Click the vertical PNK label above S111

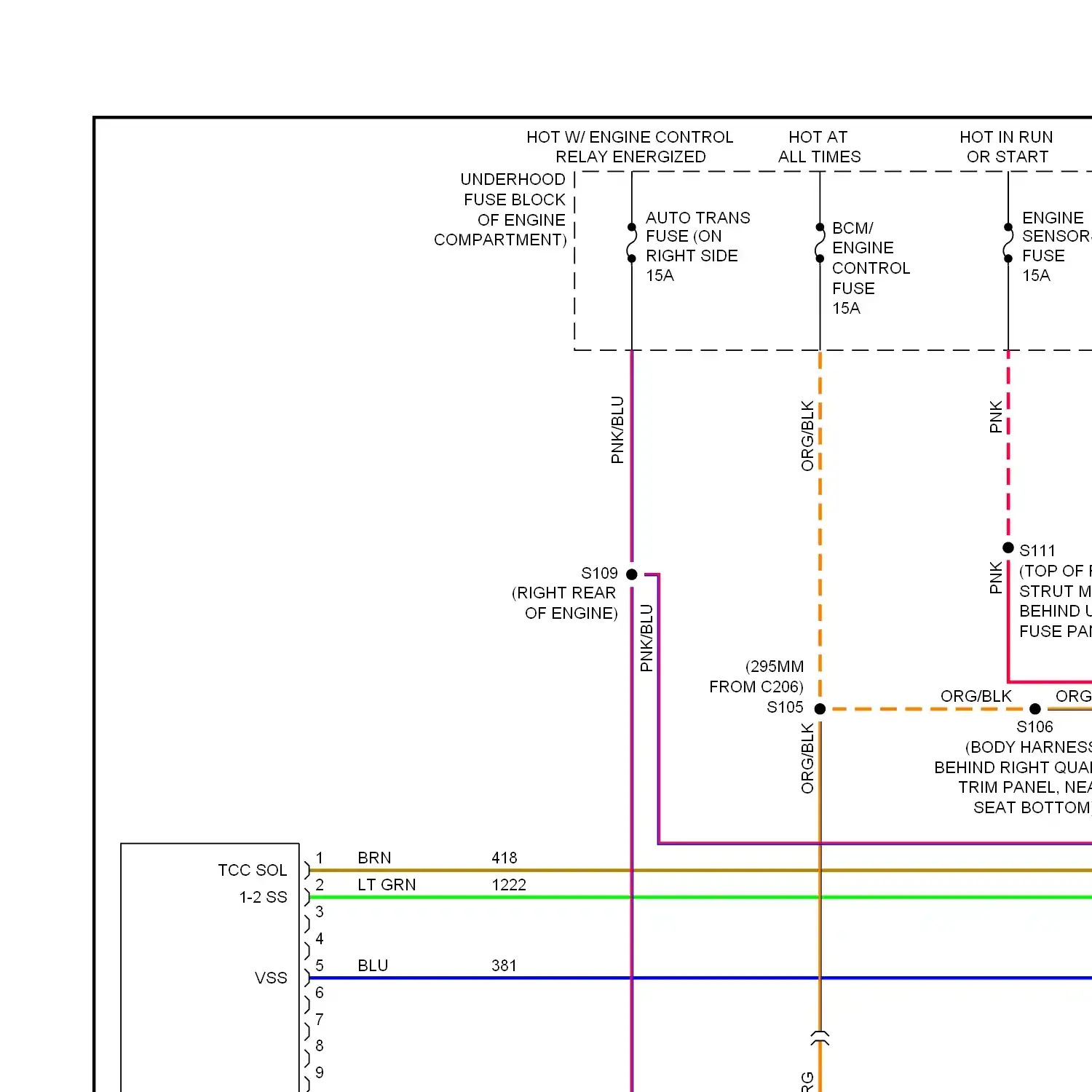point(996,416)
